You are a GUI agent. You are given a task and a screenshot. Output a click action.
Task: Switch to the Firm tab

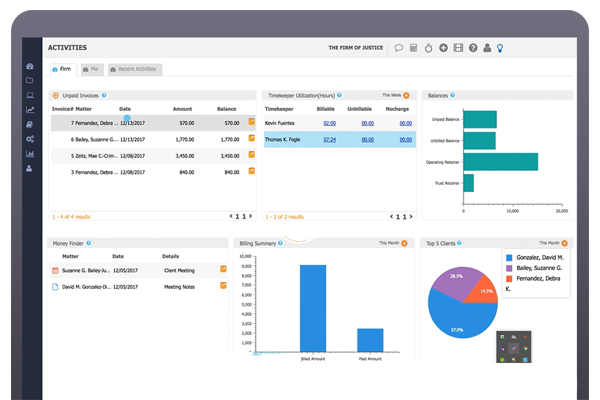(63, 69)
